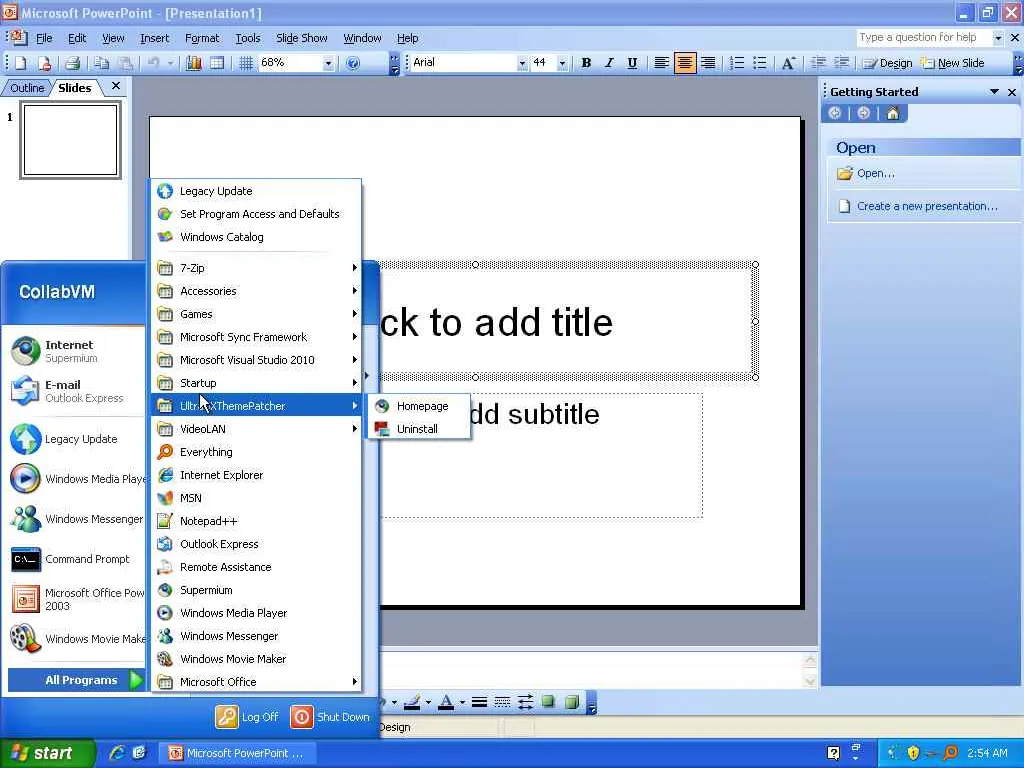This screenshot has height=768, width=1024.
Task: Open the help question box dropdown
Action: point(997,38)
